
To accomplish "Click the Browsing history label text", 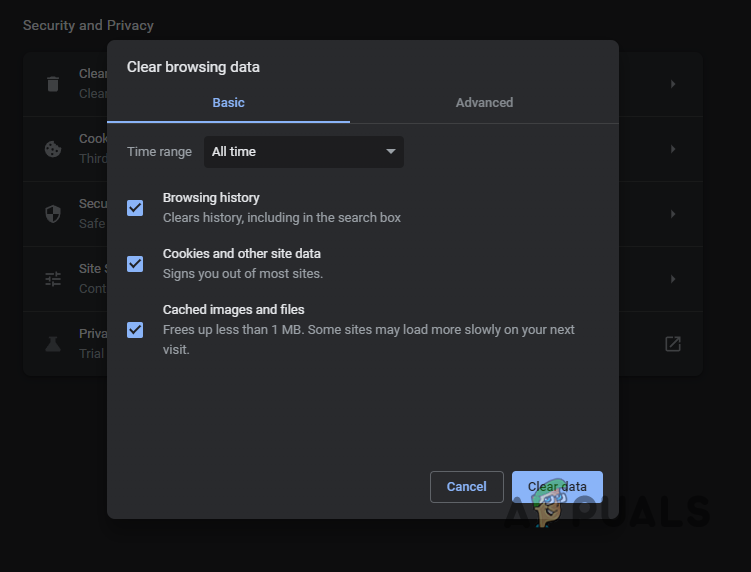I will pyautogui.click(x=211, y=198).
